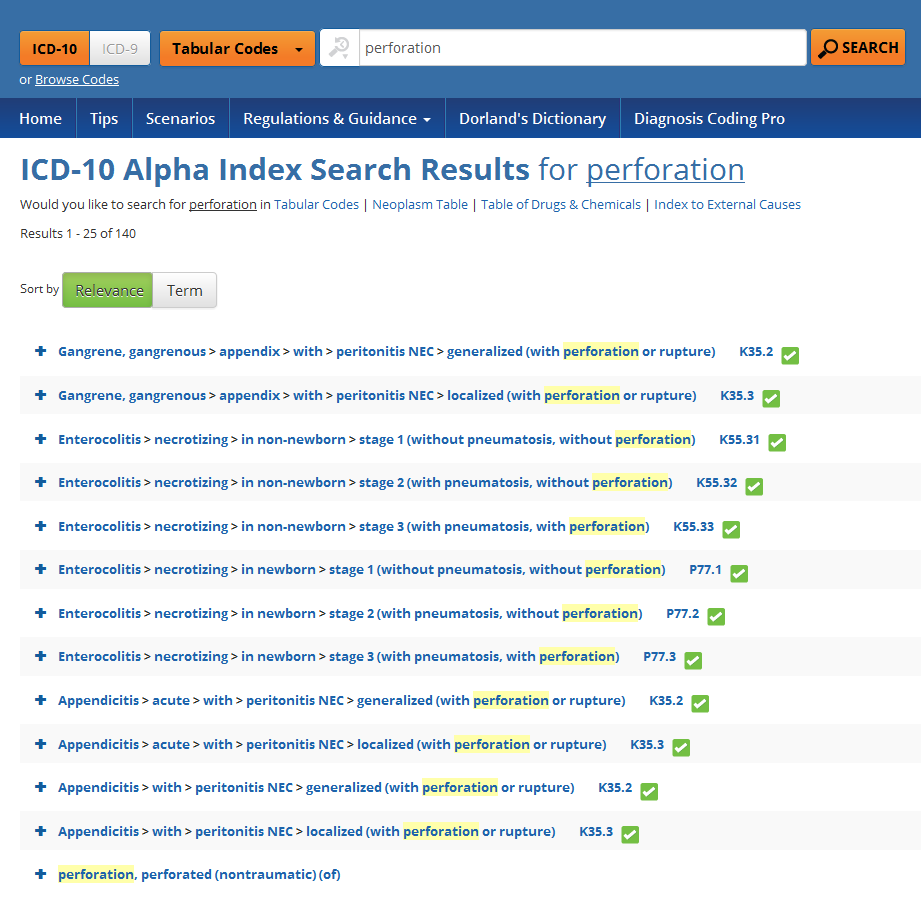921x897 pixels.
Task: Go to Dorland's Dictionary tab
Action: click(532, 119)
